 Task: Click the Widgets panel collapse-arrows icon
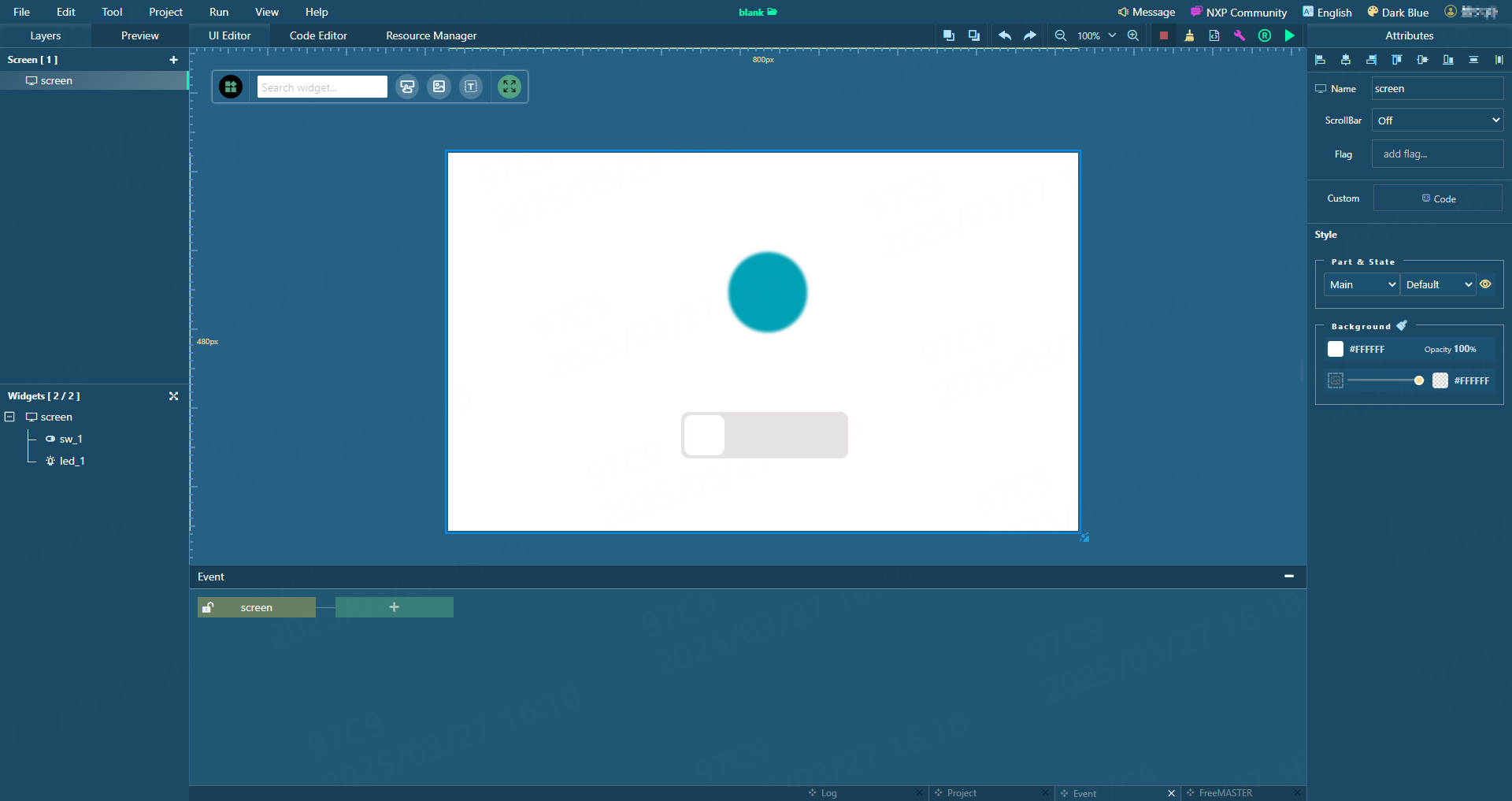pyautogui.click(x=173, y=396)
